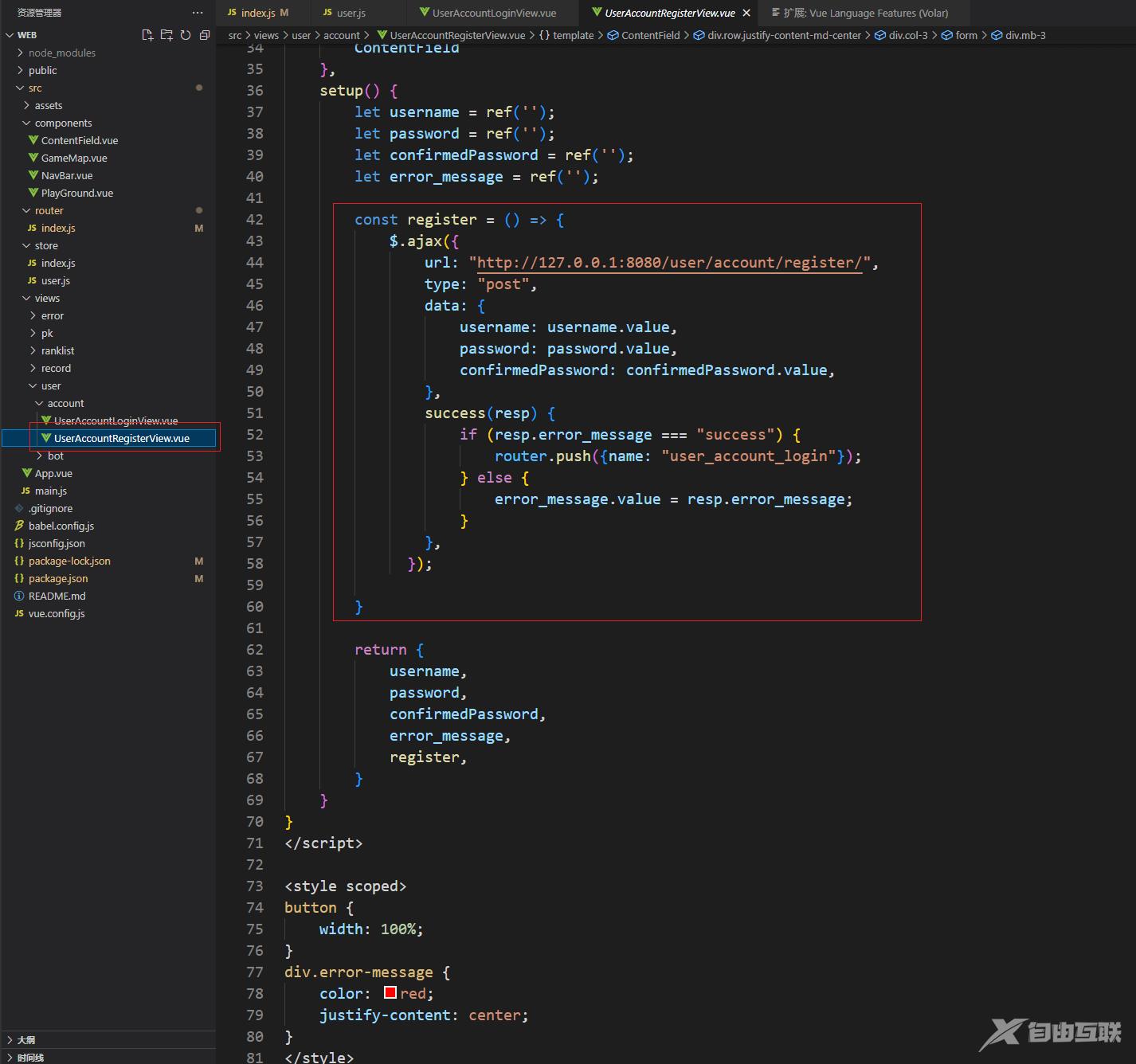
Task: Open the red color swatch picker
Action: tap(390, 992)
